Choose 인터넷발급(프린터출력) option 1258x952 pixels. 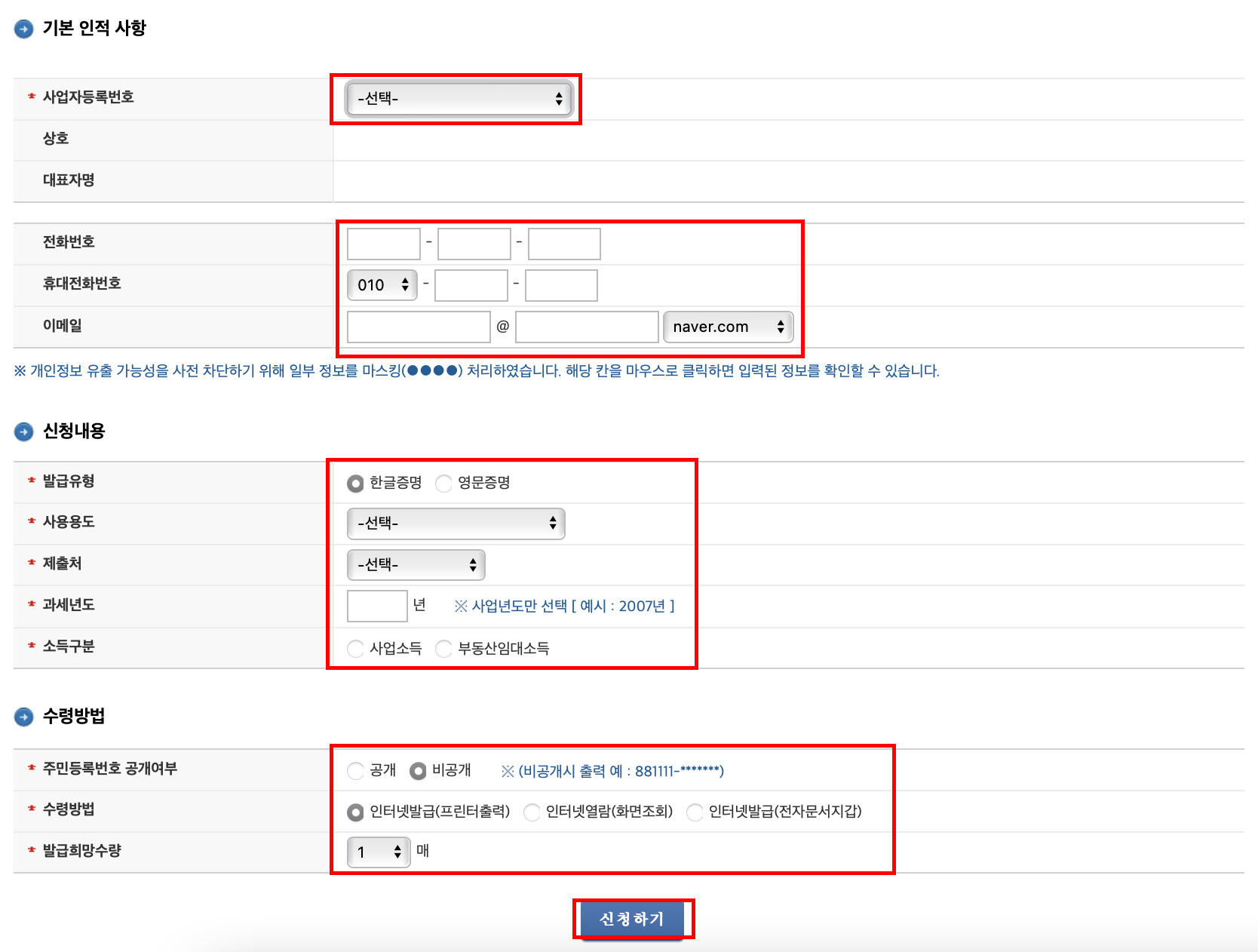355,812
